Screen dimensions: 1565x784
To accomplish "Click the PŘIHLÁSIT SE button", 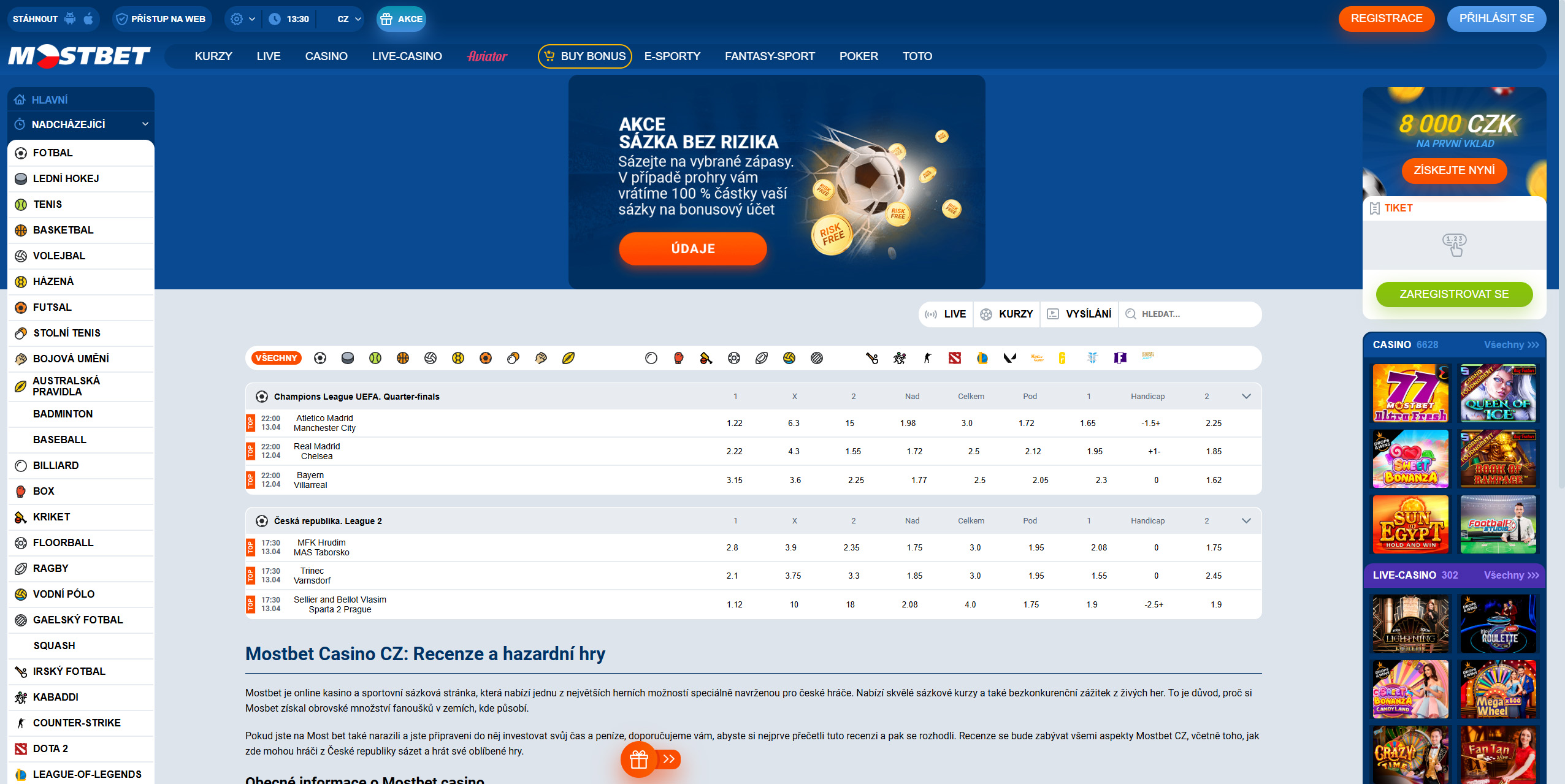I will coord(1496,18).
